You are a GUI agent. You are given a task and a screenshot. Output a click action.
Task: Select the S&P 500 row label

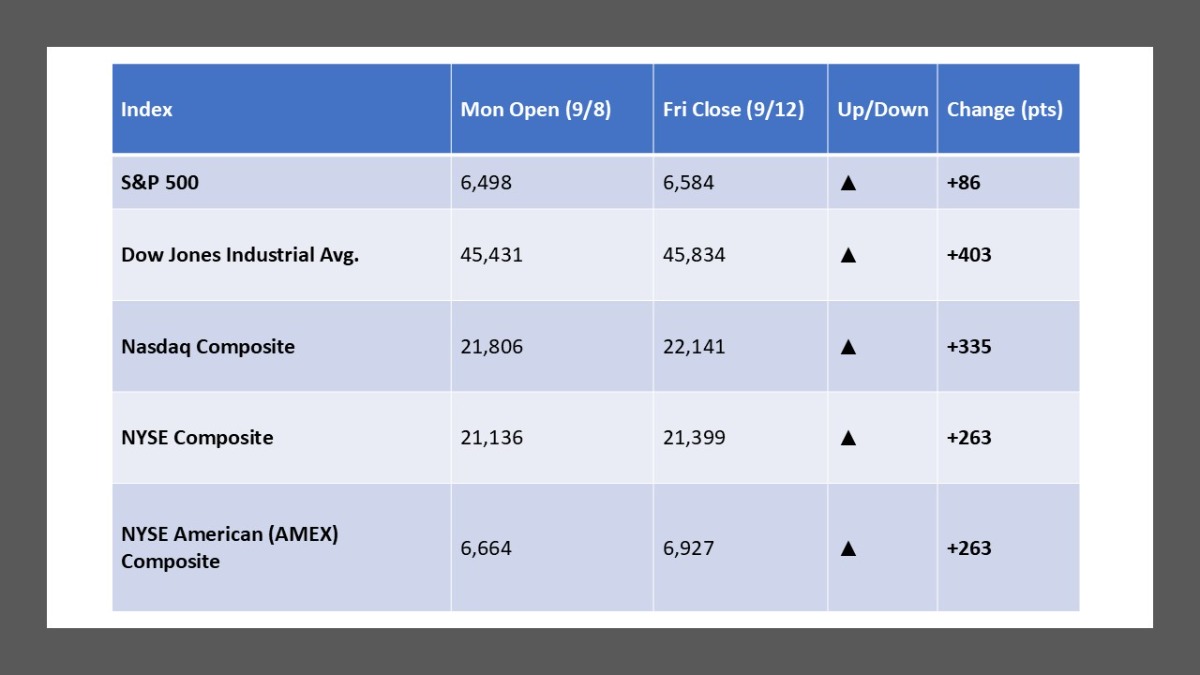160,183
